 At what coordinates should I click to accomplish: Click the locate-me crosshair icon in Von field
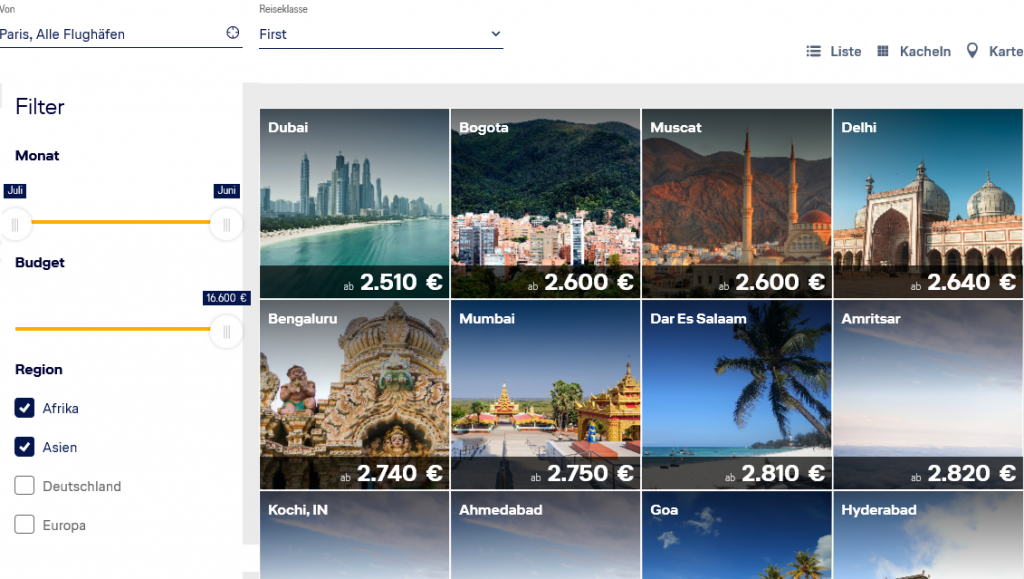point(232,33)
